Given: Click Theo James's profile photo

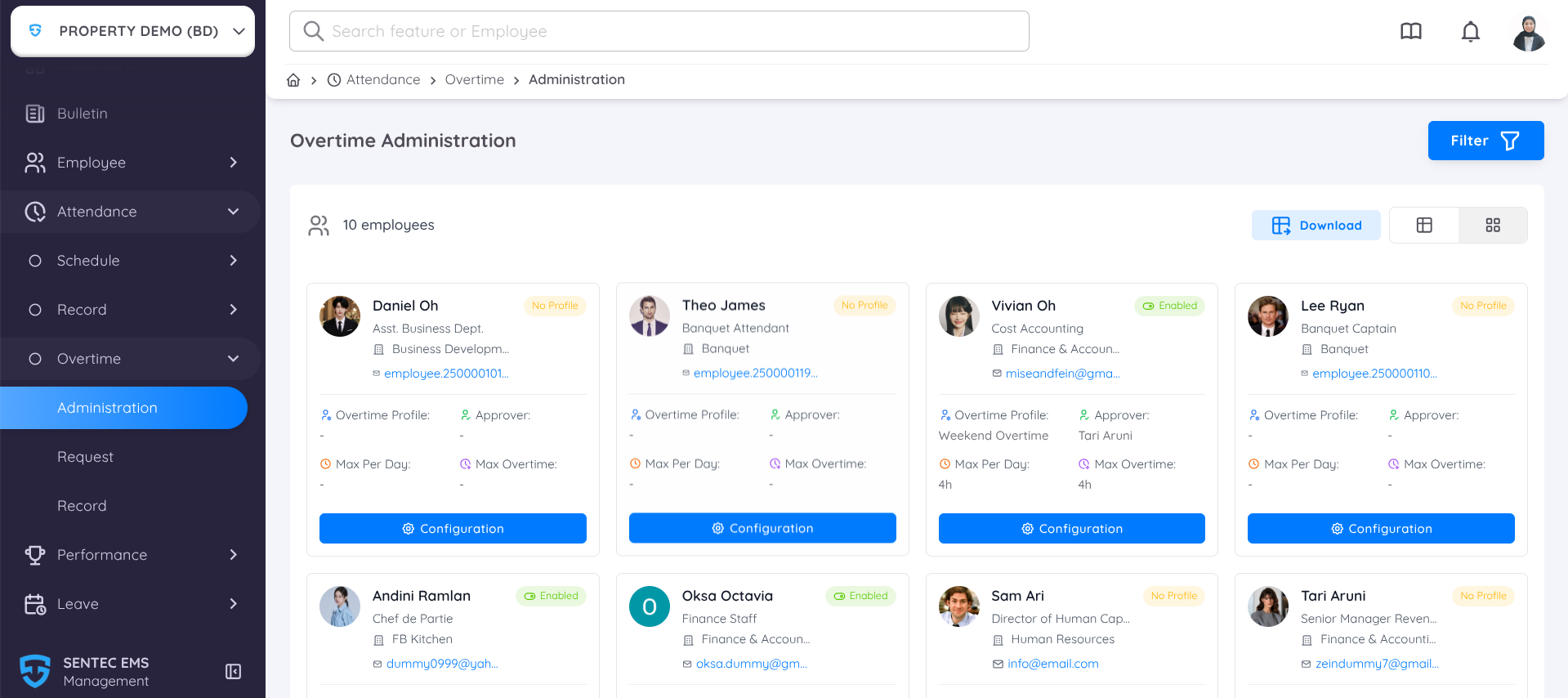Looking at the screenshot, I should click(x=650, y=316).
